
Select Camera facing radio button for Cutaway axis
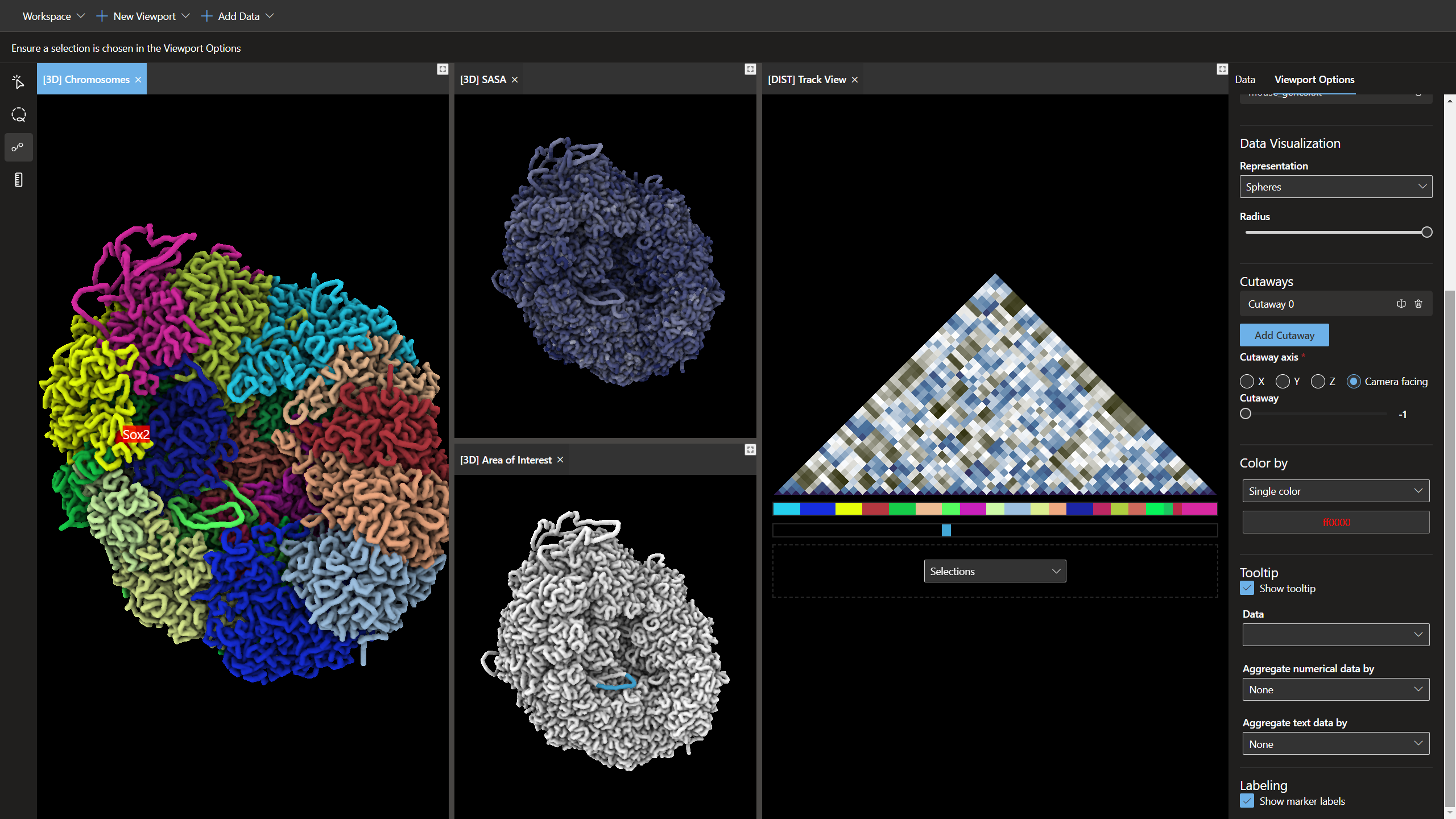coord(1354,381)
